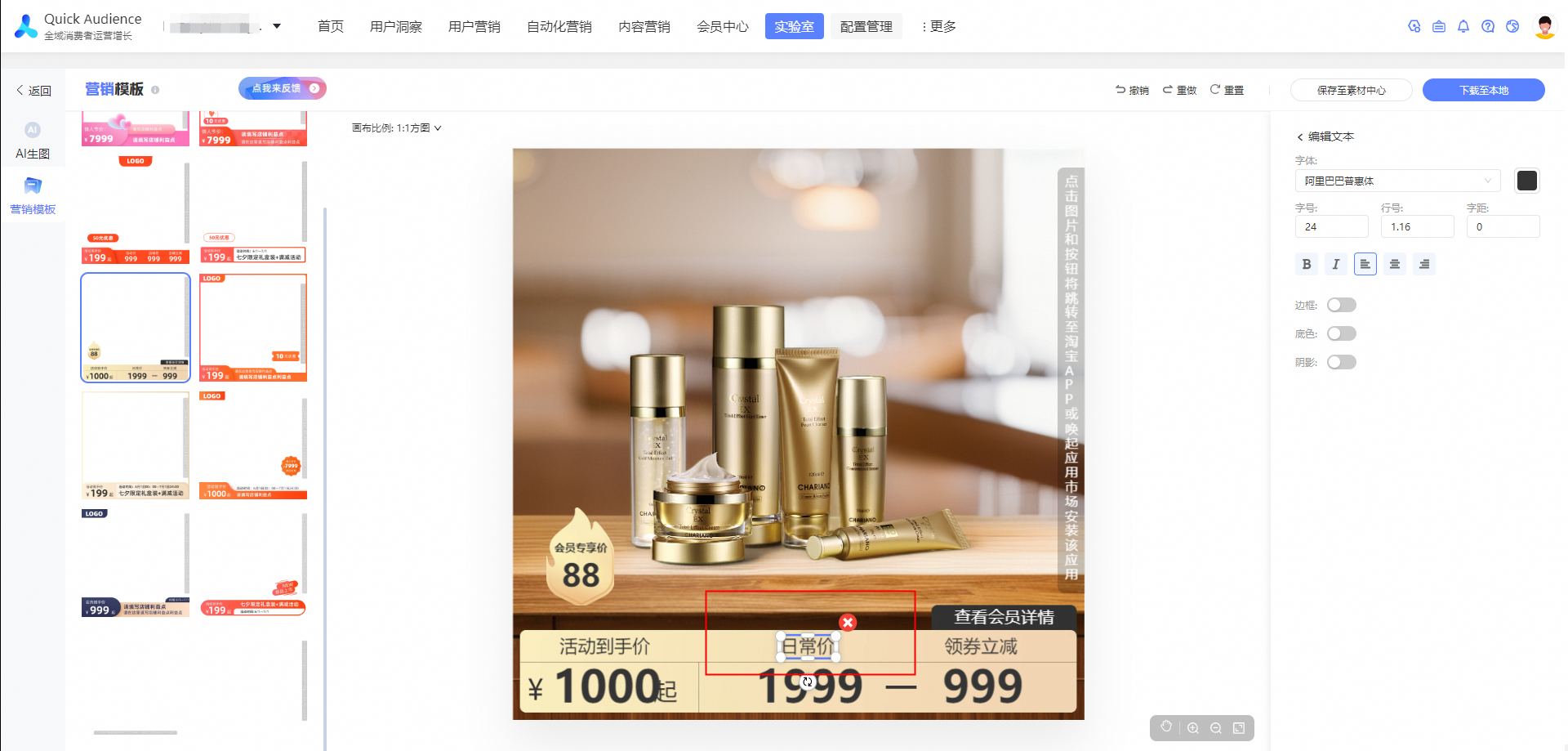
Task: Select the orange ¥199 template with 10 badge
Action: click(x=253, y=328)
